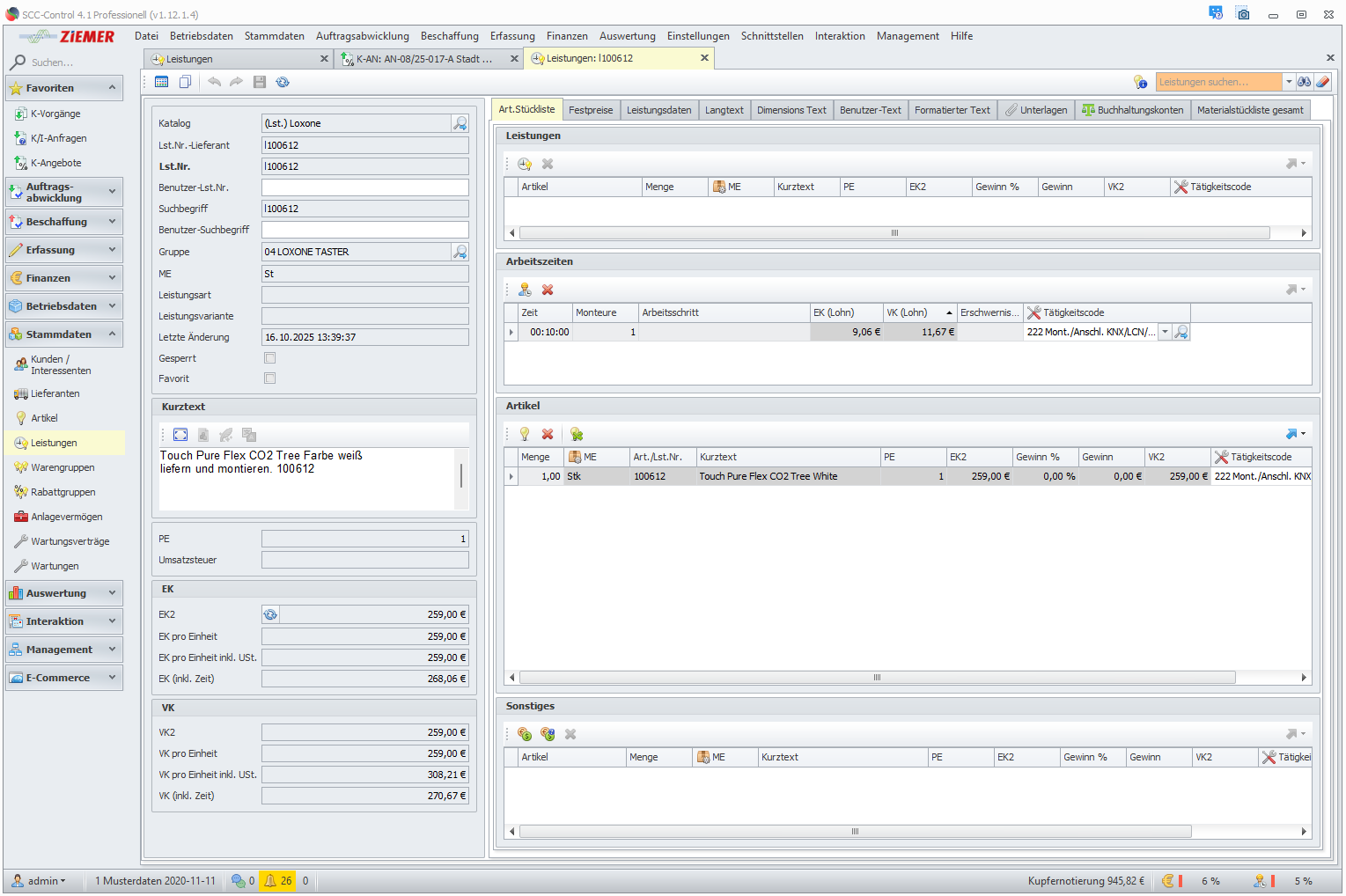Tick the Favorit checkbox
1346x896 pixels.
pyautogui.click(x=270, y=378)
